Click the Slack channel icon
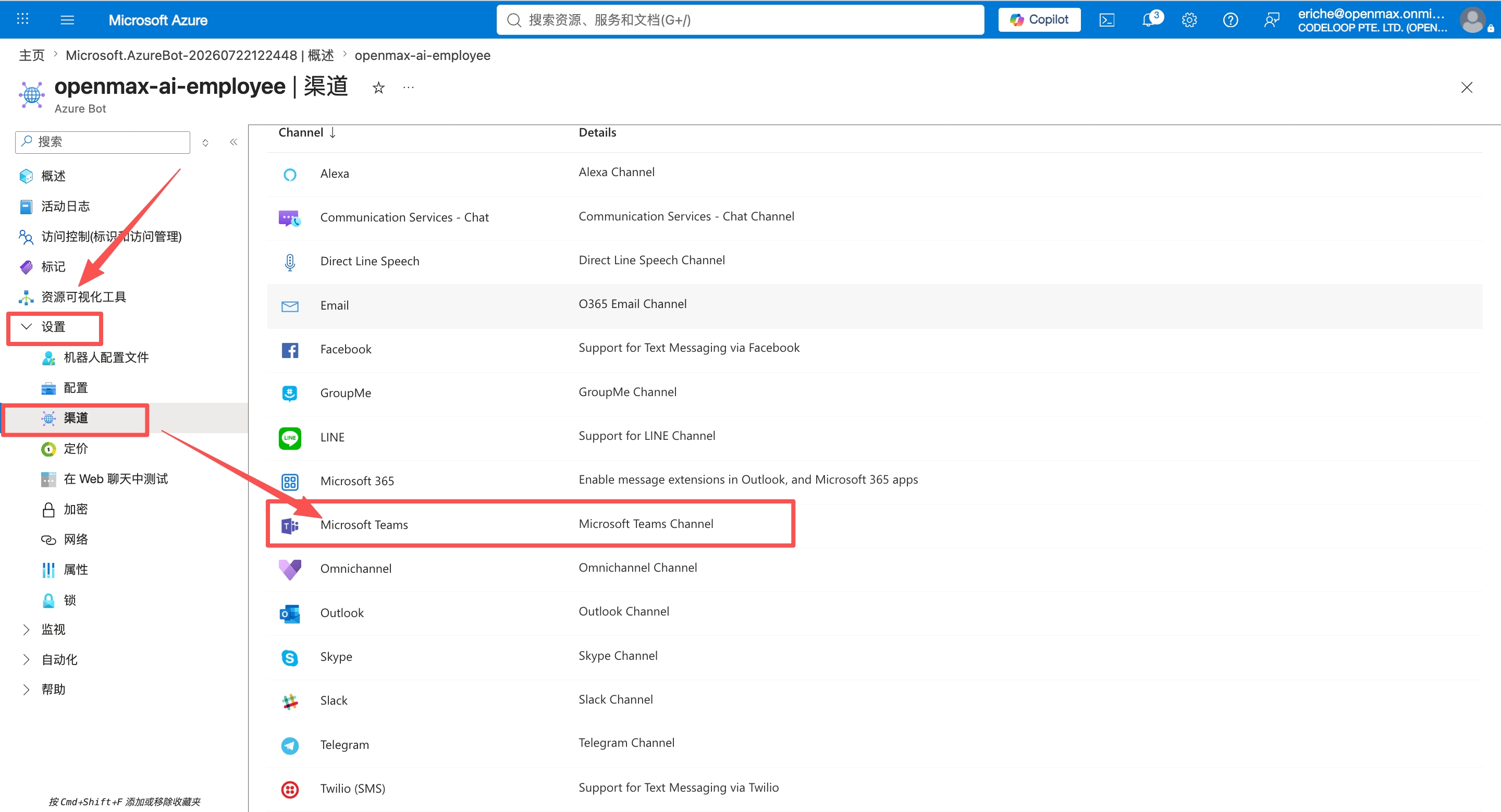Viewport: 1501px width, 812px height. pos(290,702)
